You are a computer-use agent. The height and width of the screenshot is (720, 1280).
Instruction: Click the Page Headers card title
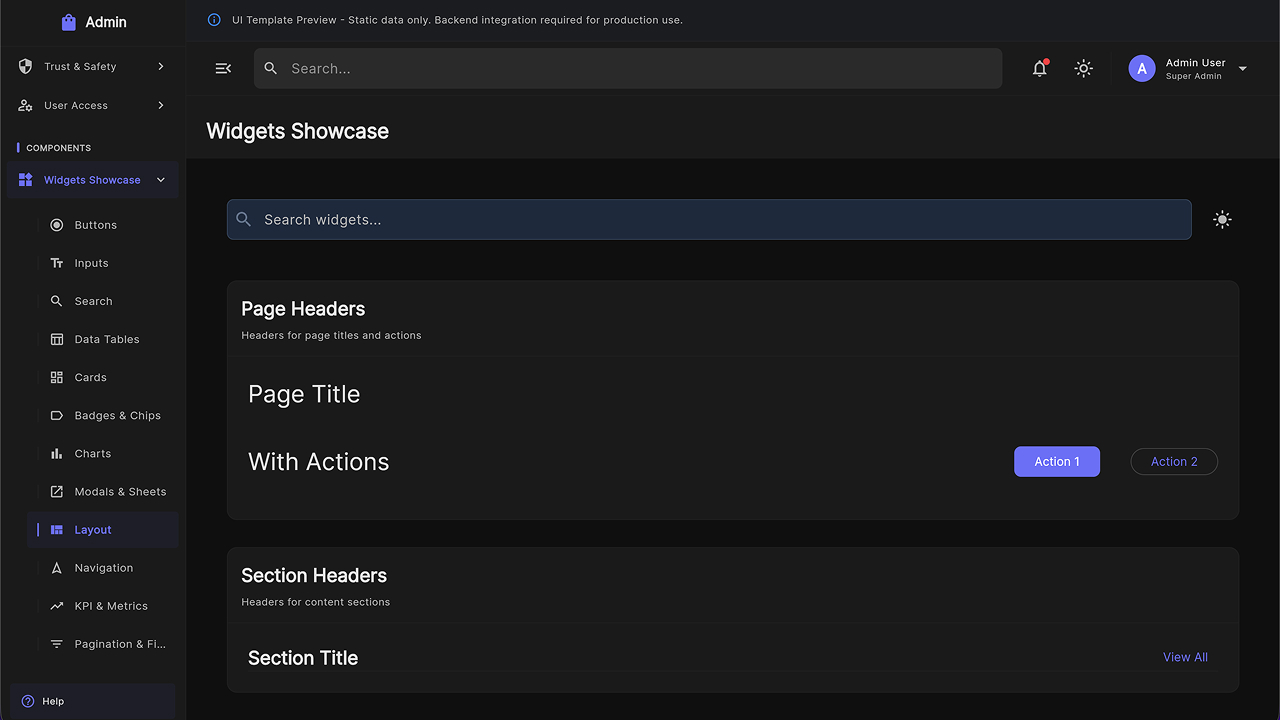coord(303,309)
